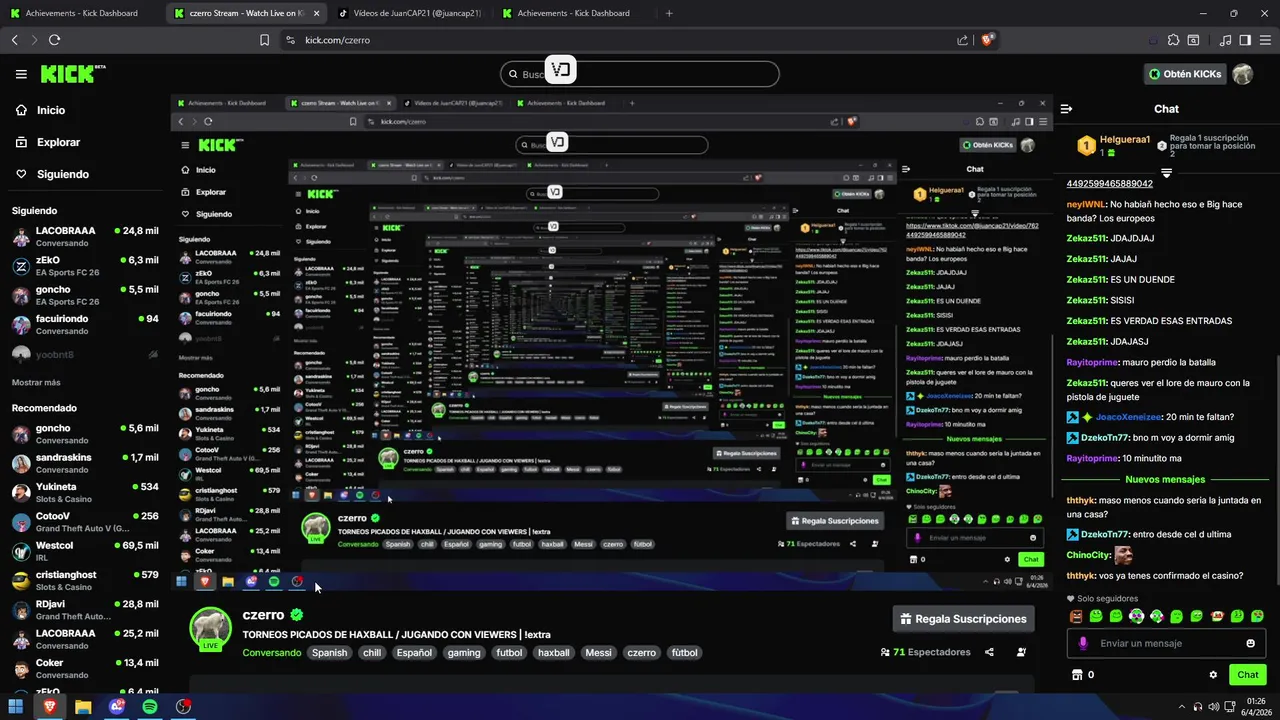Image resolution: width=1280 pixels, height=720 pixels.
Task: Collapse the chat panel arrow icon
Action: point(1066,109)
